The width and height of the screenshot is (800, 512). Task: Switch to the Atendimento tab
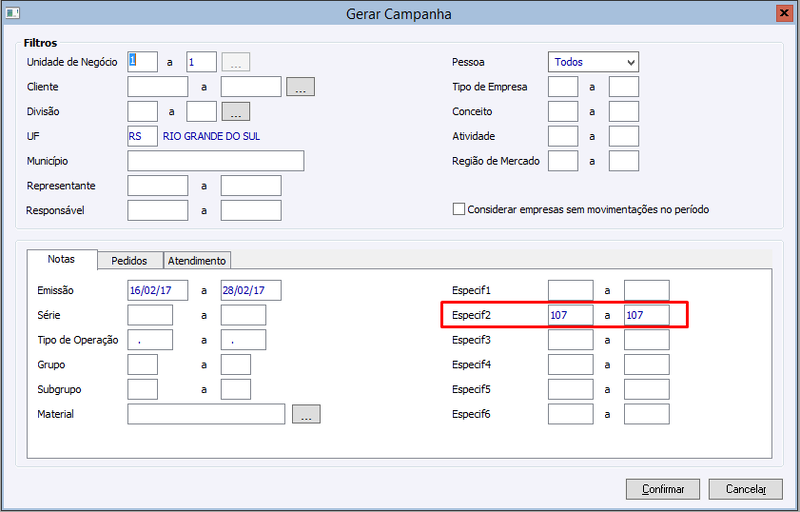pyautogui.click(x=197, y=260)
